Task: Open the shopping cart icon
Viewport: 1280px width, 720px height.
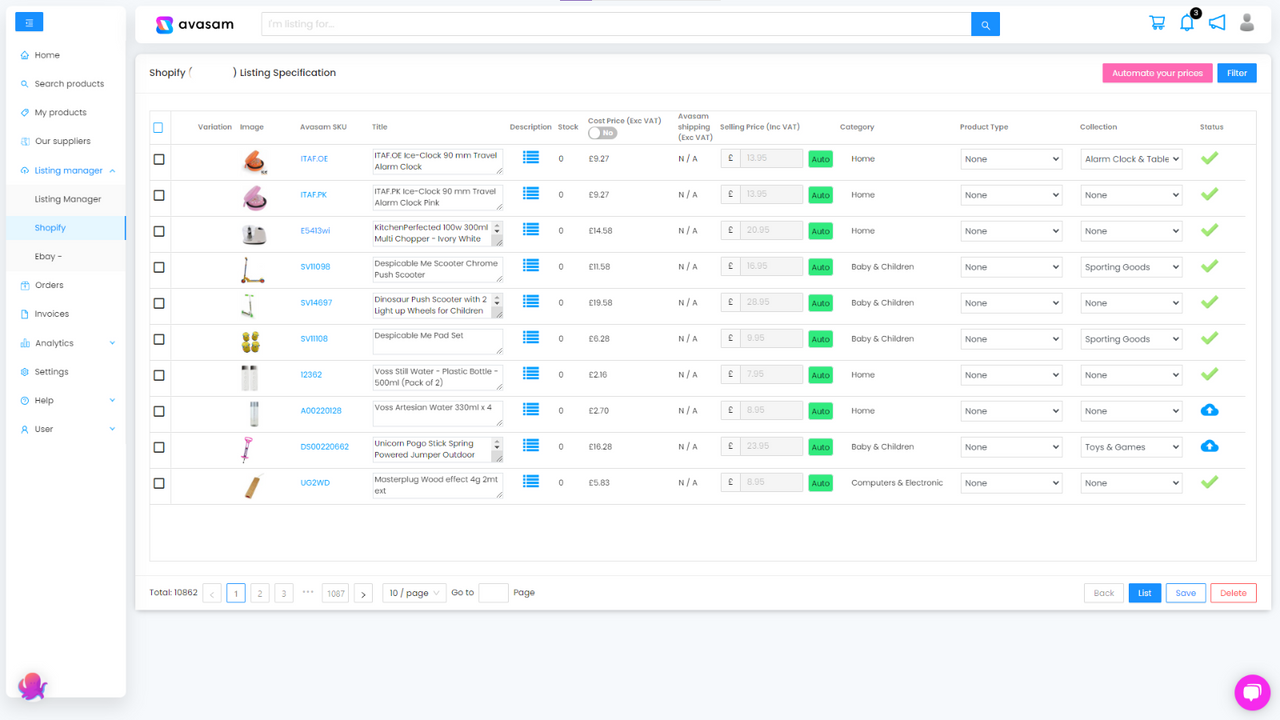Action: tap(1157, 21)
